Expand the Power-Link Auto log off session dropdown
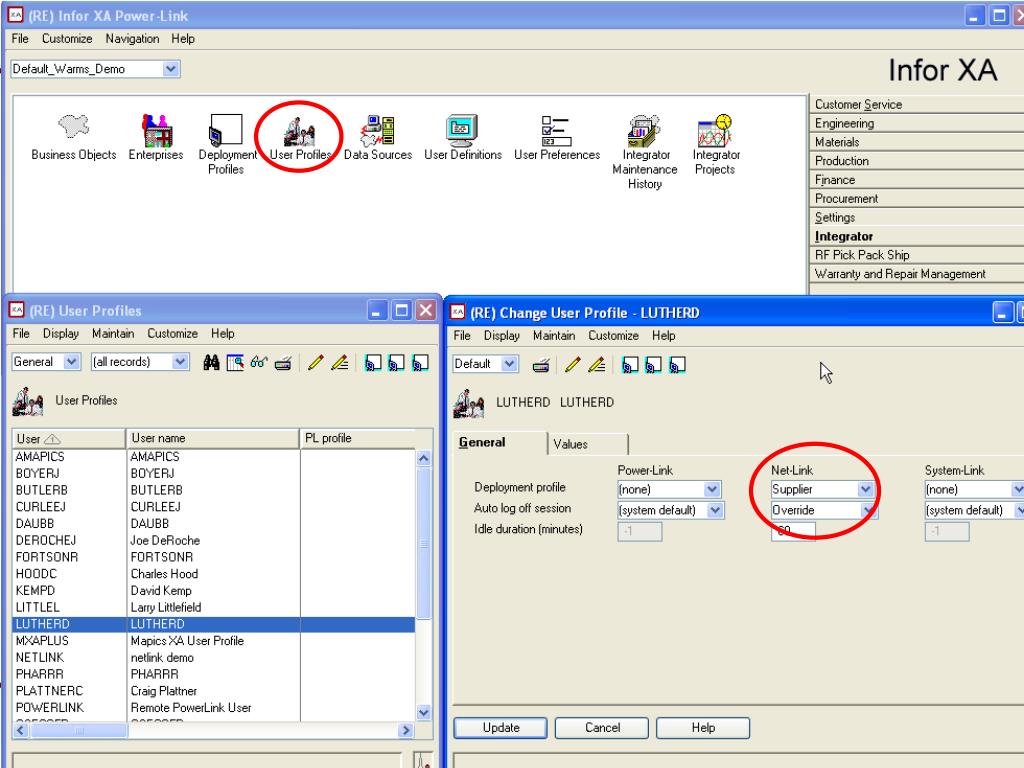Image resolution: width=1024 pixels, height=768 pixels. [x=713, y=510]
